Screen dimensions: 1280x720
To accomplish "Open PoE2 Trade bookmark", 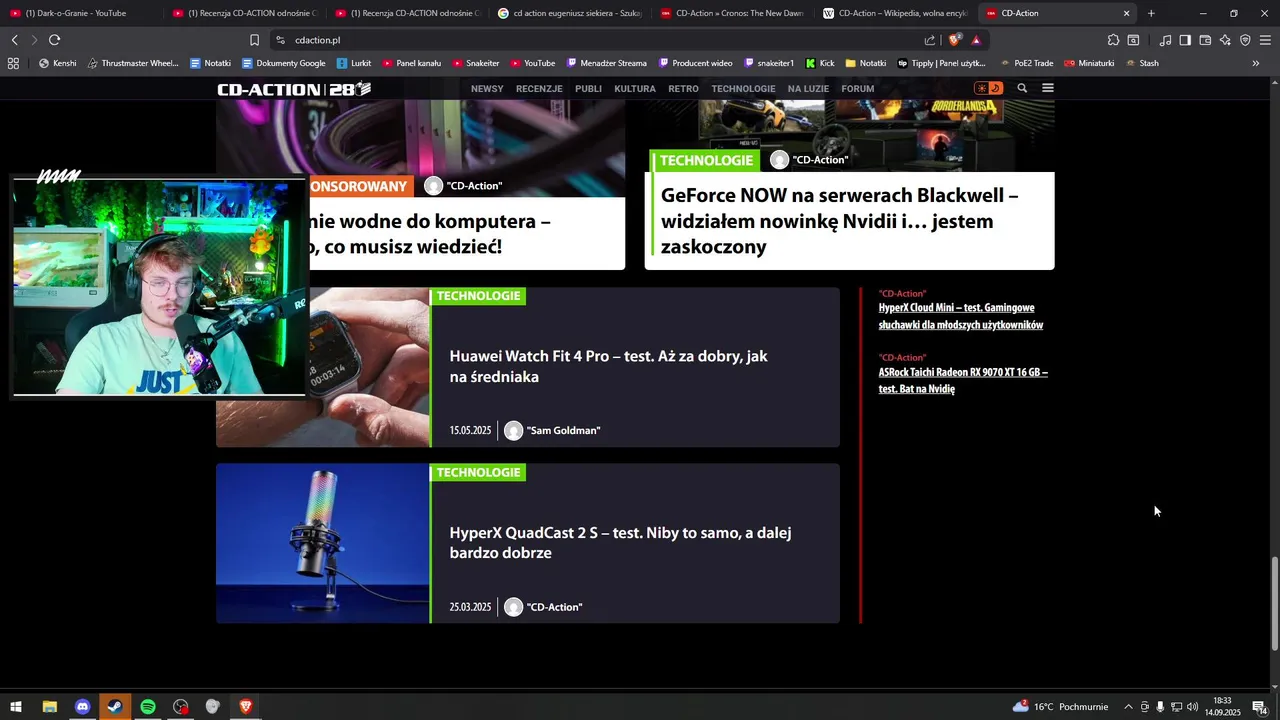I will click(1026, 63).
